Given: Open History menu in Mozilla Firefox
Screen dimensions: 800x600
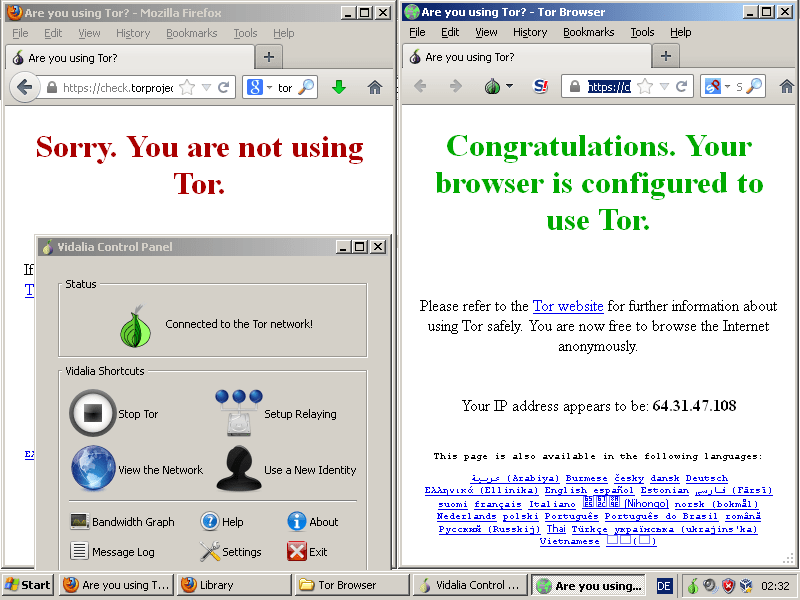Looking at the screenshot, I should tap(133, 33).
